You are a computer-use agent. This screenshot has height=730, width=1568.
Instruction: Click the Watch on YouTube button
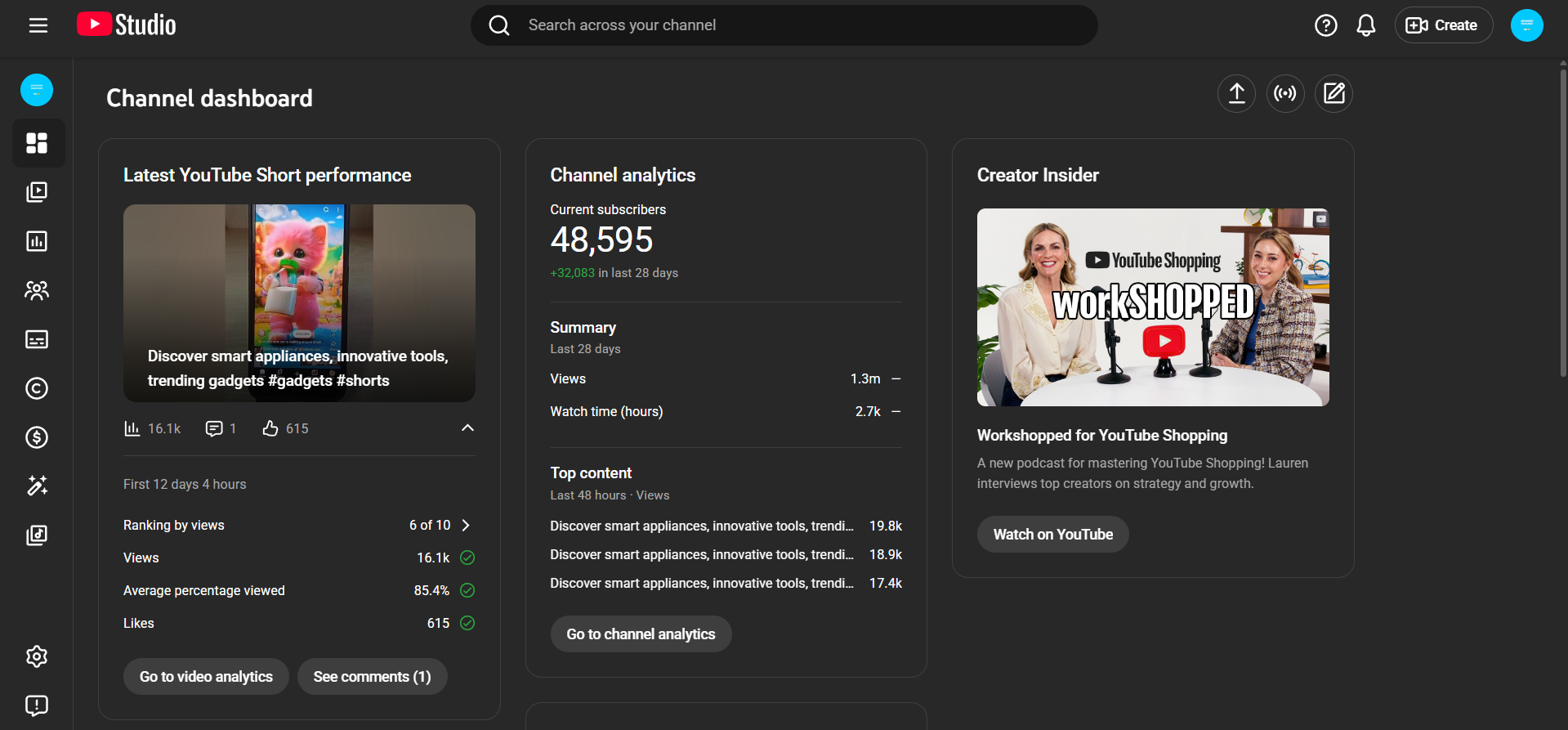click(1052, 535)
